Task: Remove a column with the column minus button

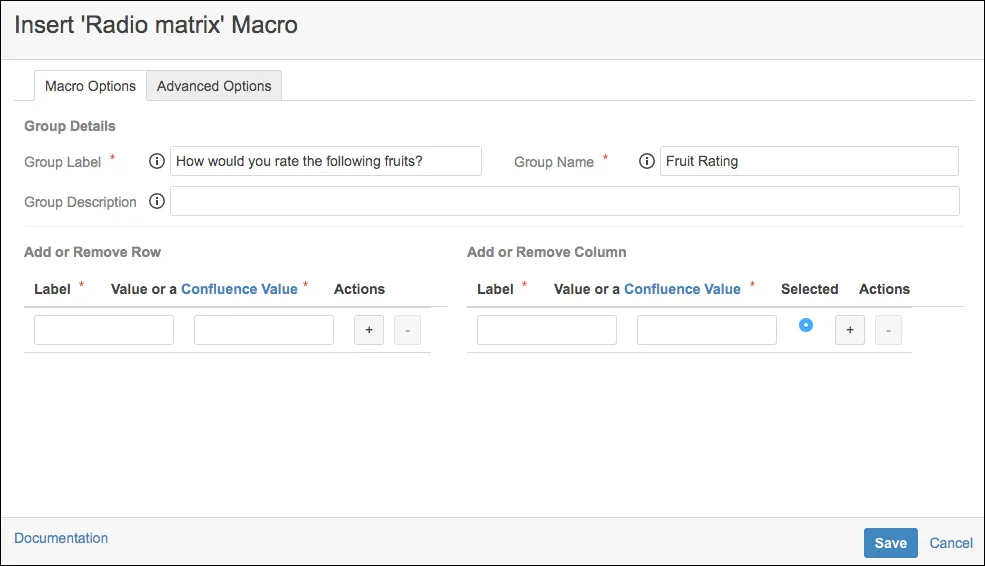Action: [x=888, y=330]
